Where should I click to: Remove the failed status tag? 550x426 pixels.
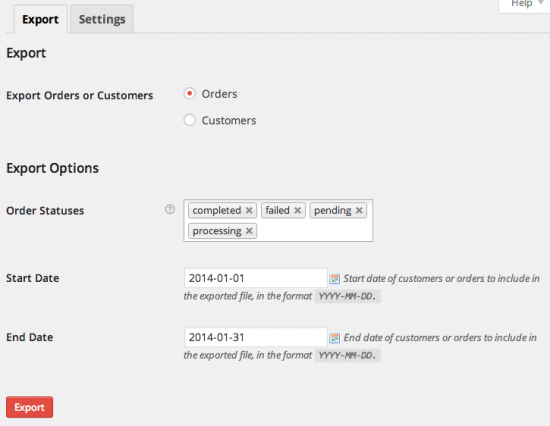click(x=297, y=210)
